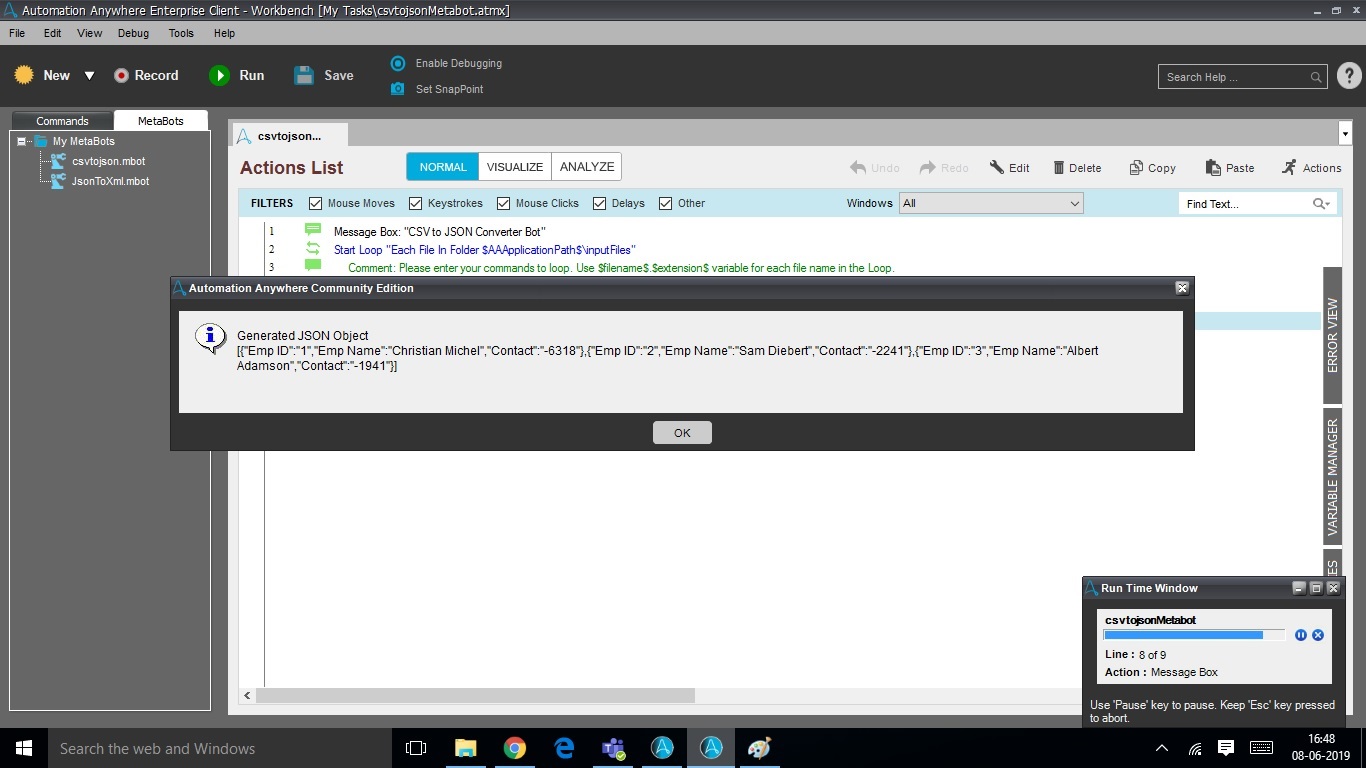Run the csvtojson task
The width and height of the screenshot is (1366, 768).
[x=237, y=75]
